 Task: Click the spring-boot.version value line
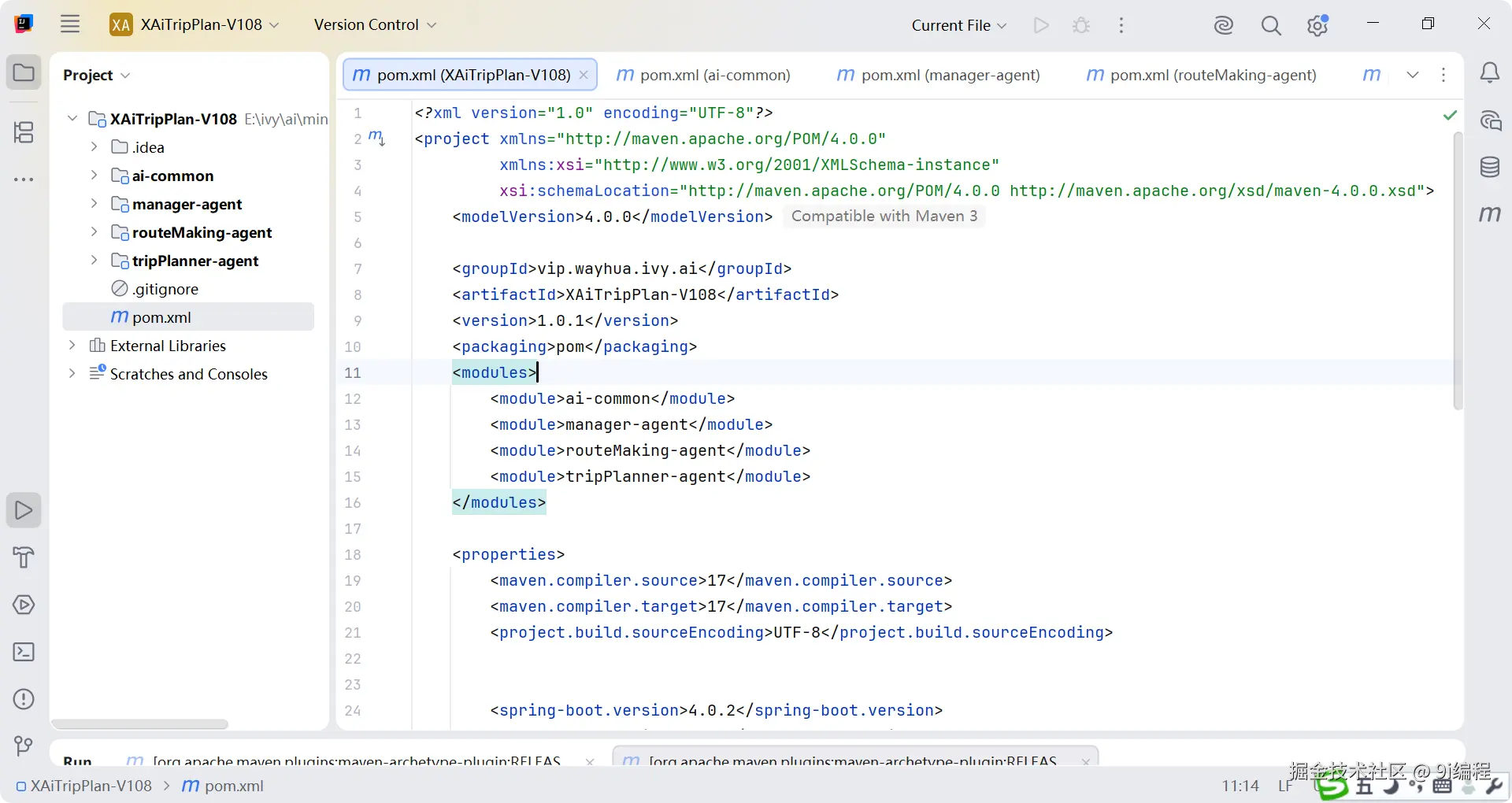tap(717, 710)
